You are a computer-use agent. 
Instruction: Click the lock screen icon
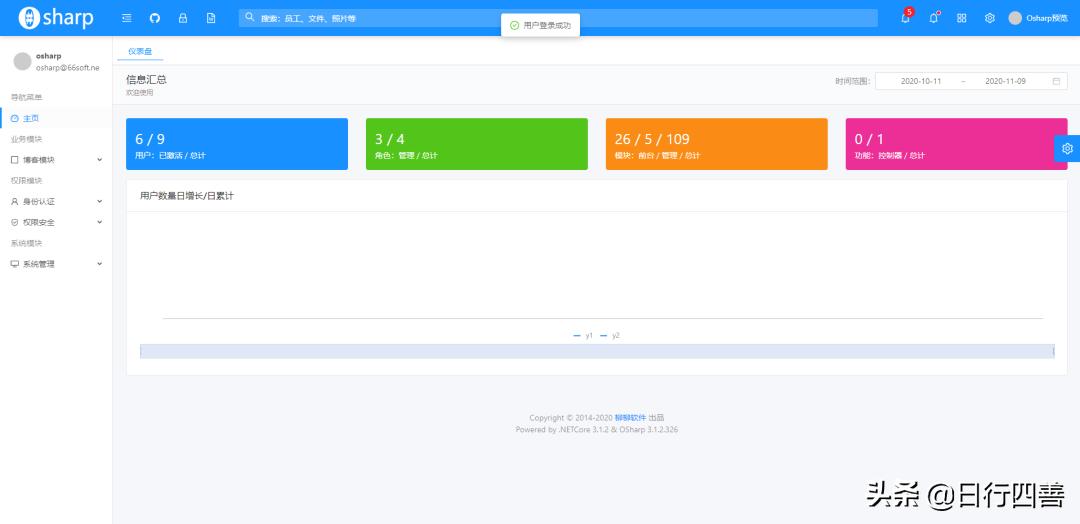tap(183, 19)
